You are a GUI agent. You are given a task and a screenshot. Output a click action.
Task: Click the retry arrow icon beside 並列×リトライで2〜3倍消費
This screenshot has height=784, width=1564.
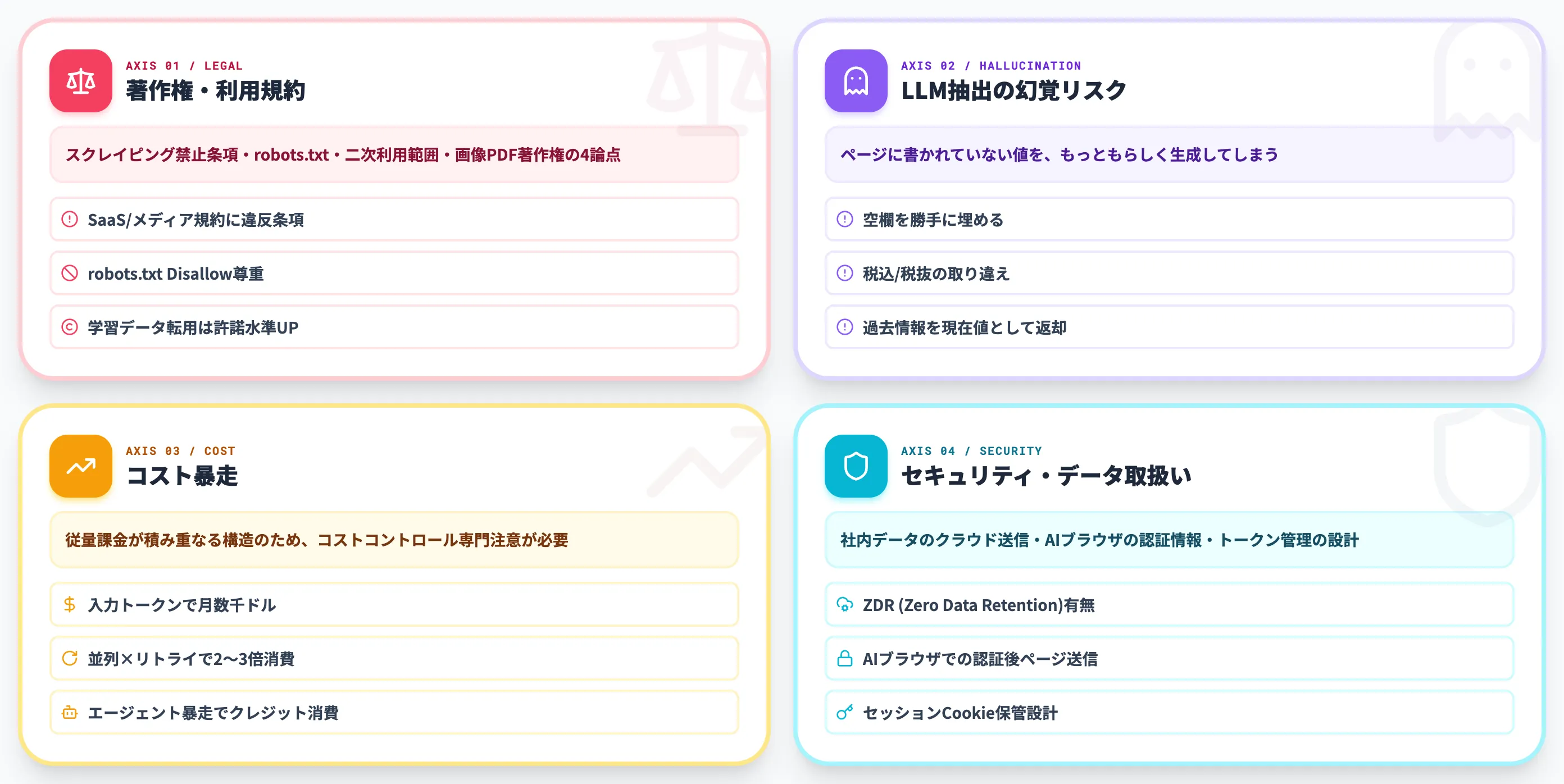pos(70,658)
